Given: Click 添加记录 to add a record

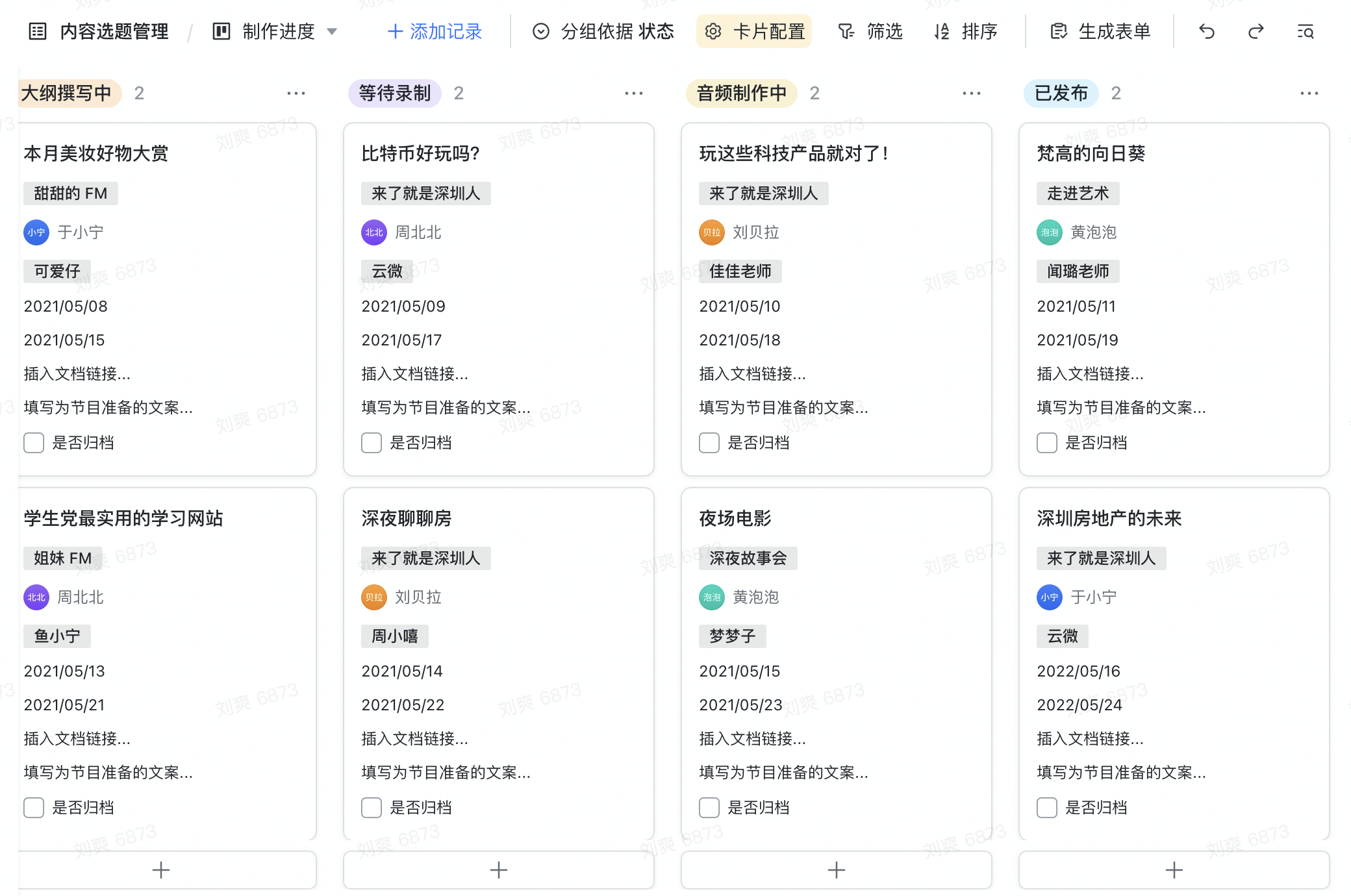Looking at the screenshot, I should click(x=435, y=31).
